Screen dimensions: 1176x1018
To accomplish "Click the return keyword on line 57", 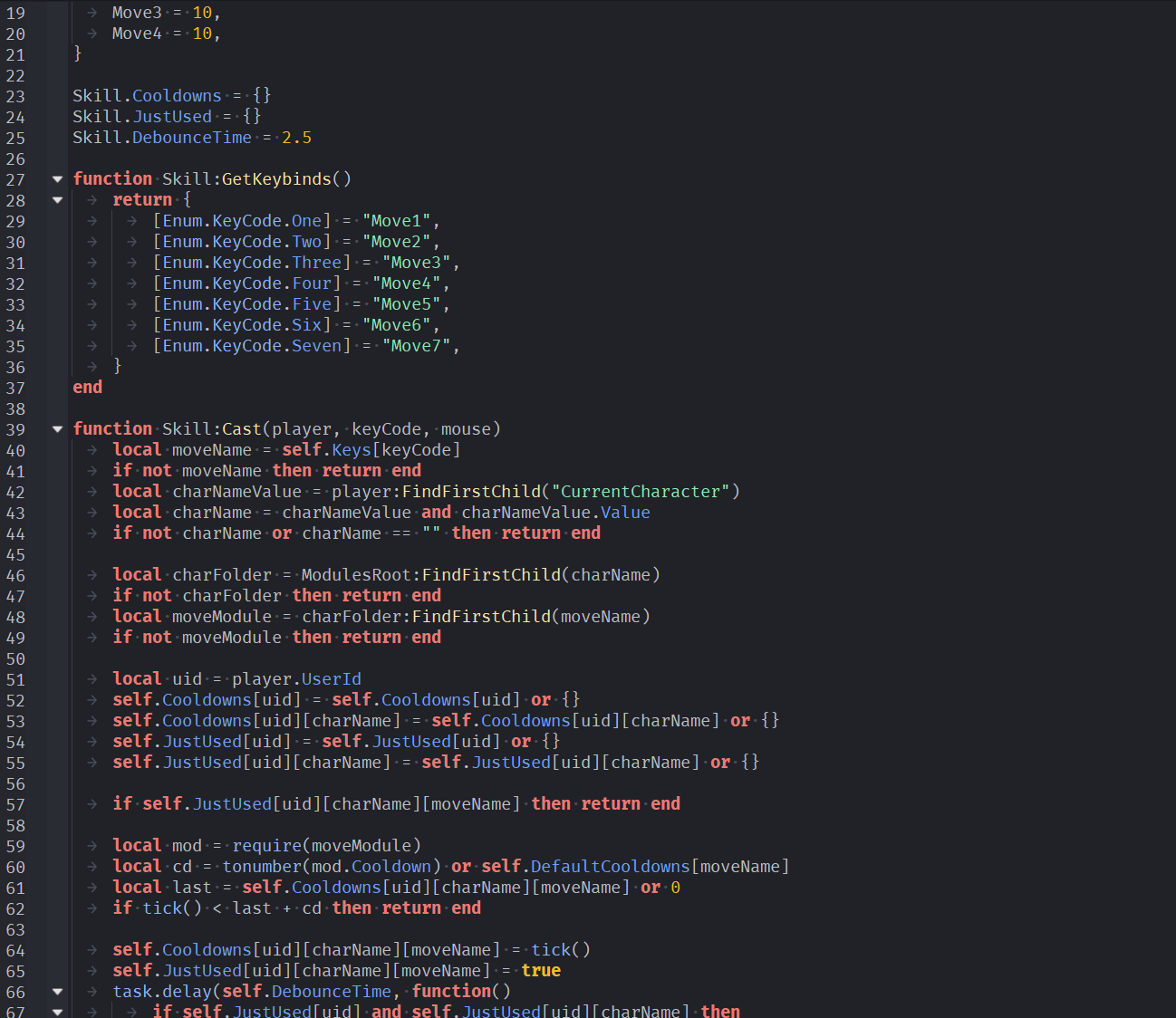I will pyautogui.click(x=611, y=804).
